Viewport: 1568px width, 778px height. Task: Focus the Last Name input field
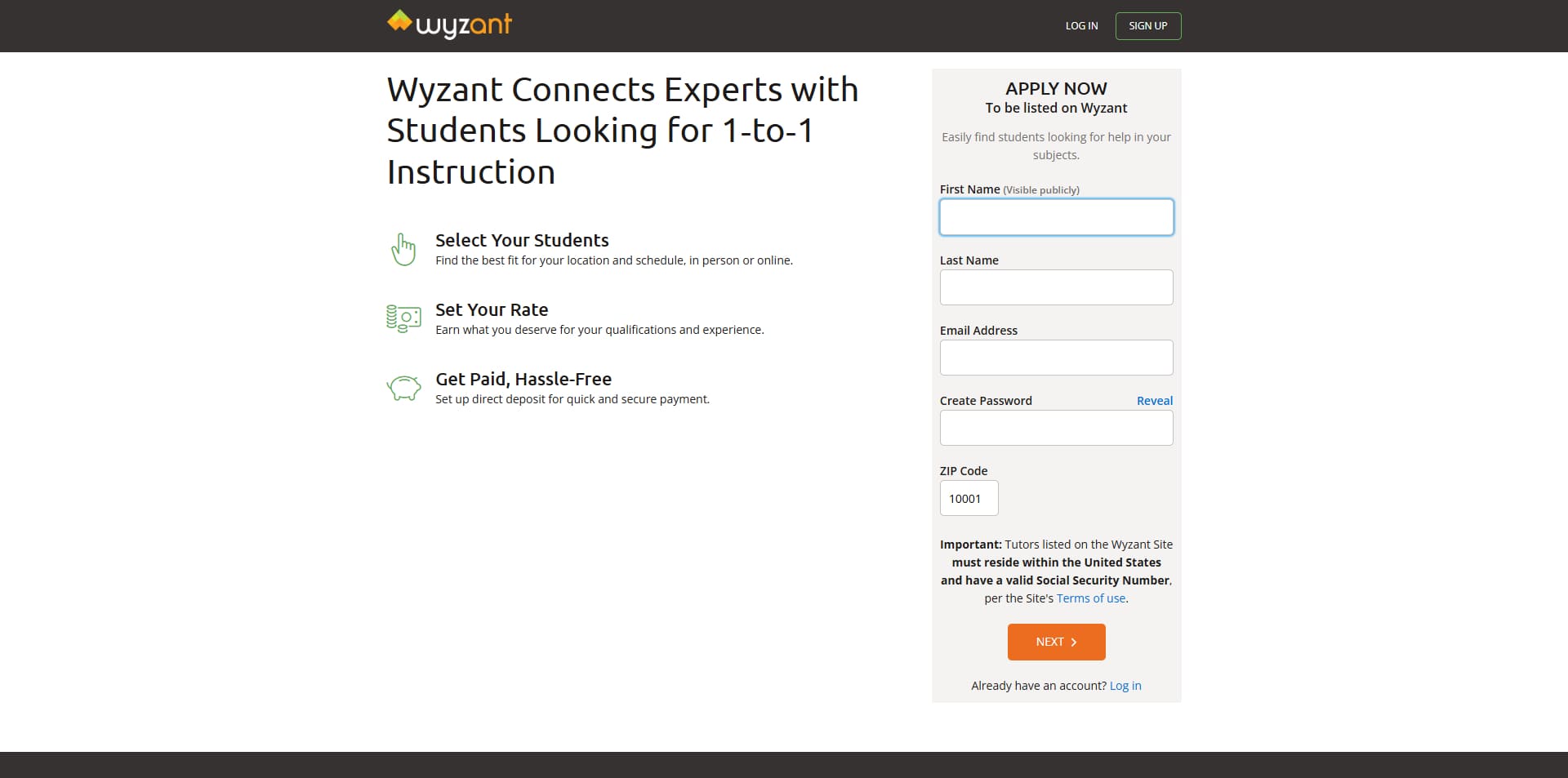(x=1057, y=287)
